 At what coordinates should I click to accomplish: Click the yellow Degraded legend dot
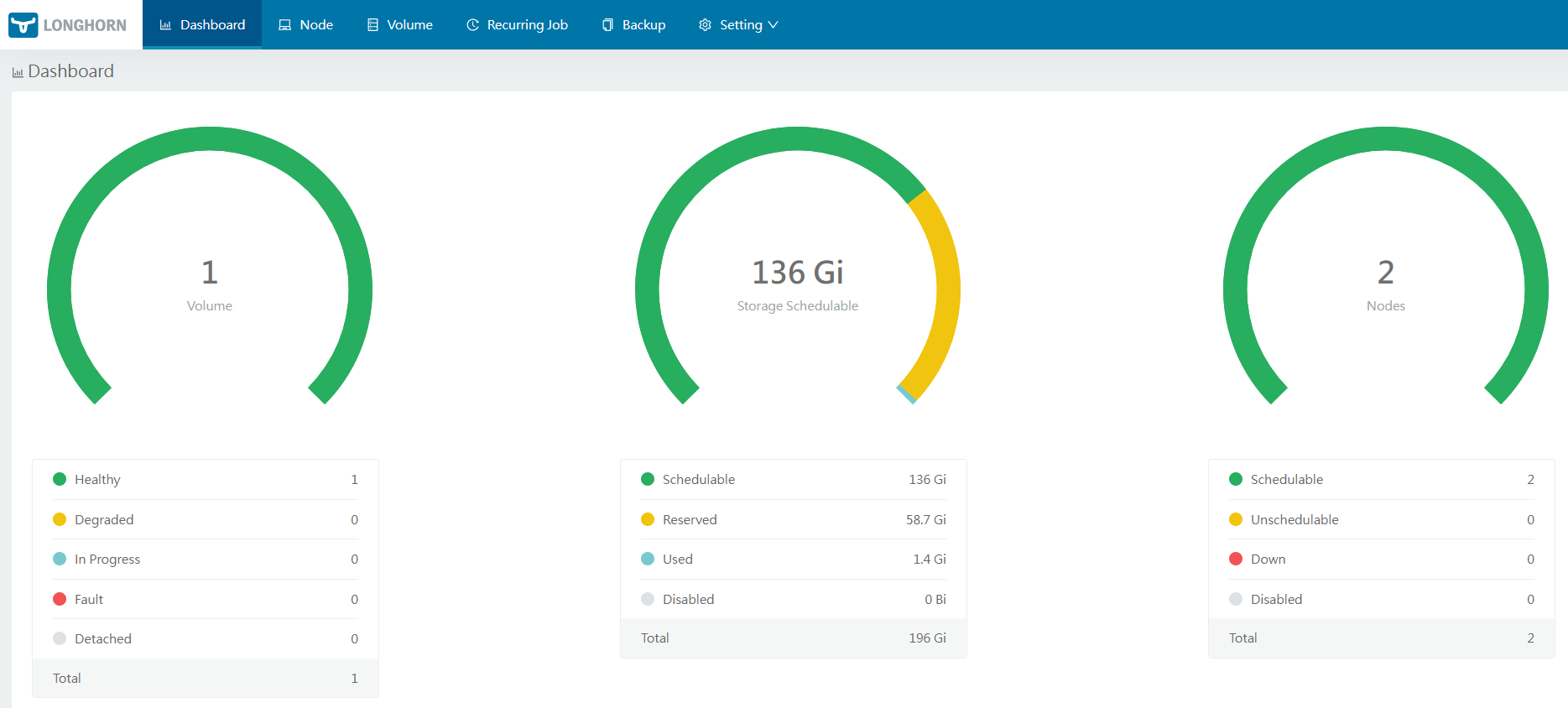60,519
